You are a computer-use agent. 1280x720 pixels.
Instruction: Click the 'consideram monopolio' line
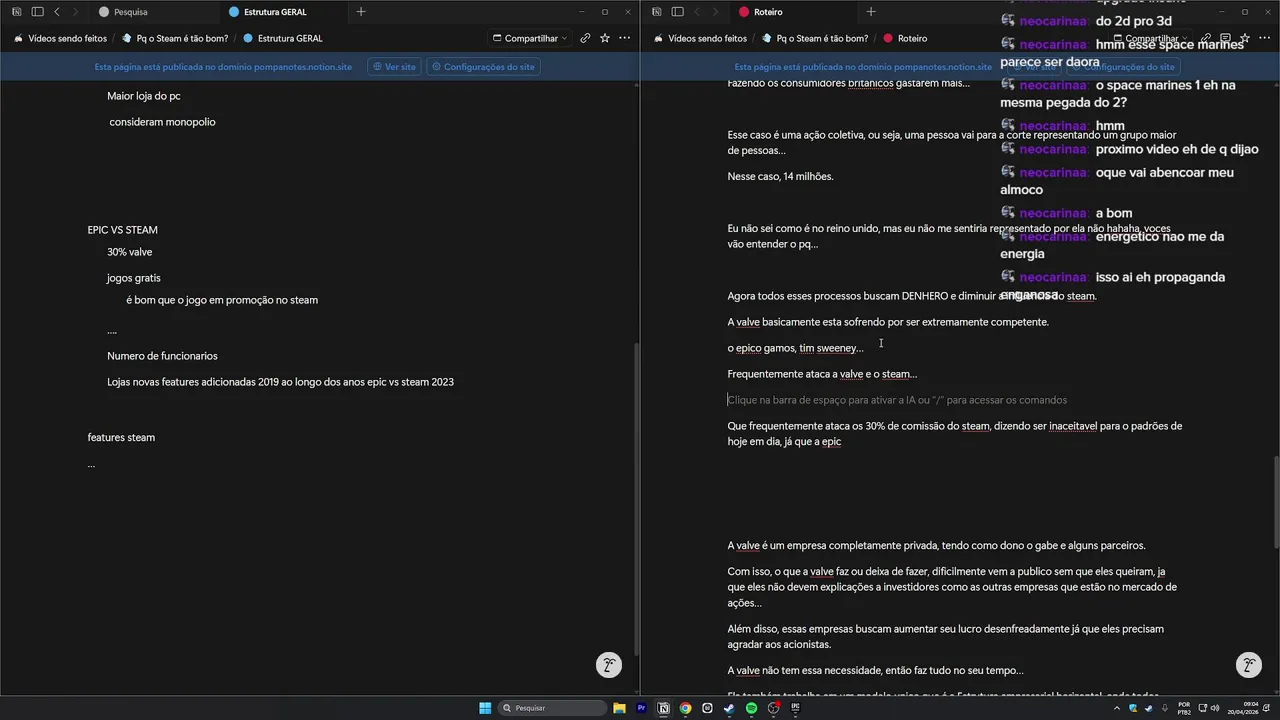click(x=162, y=122)
